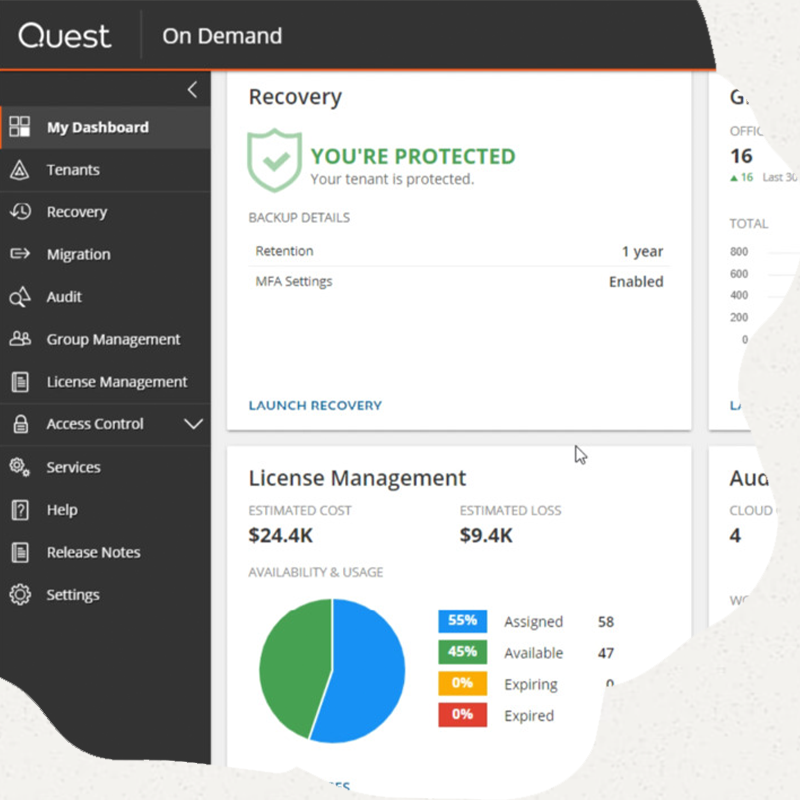Click the green protected shield icon
Screen dimensions: 800x800
(274, 160)
